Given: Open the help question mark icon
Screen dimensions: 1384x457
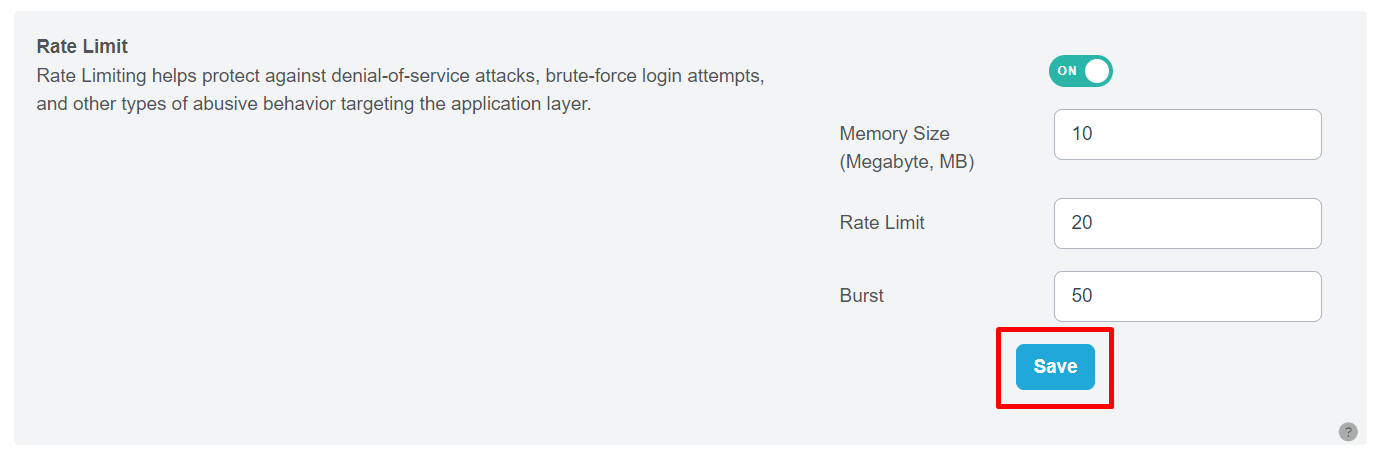Looking at the screenshot, I should tap(1348, 432).
